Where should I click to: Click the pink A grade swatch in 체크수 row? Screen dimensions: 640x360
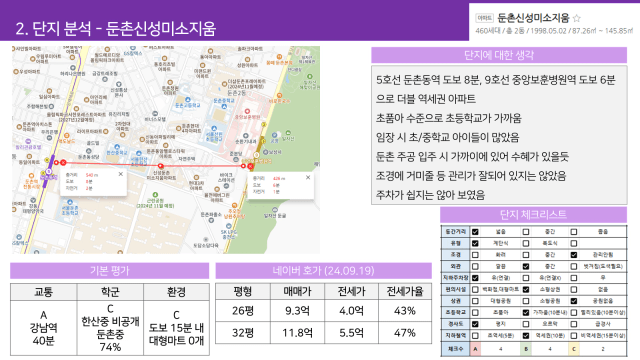[x=475, y=349]
